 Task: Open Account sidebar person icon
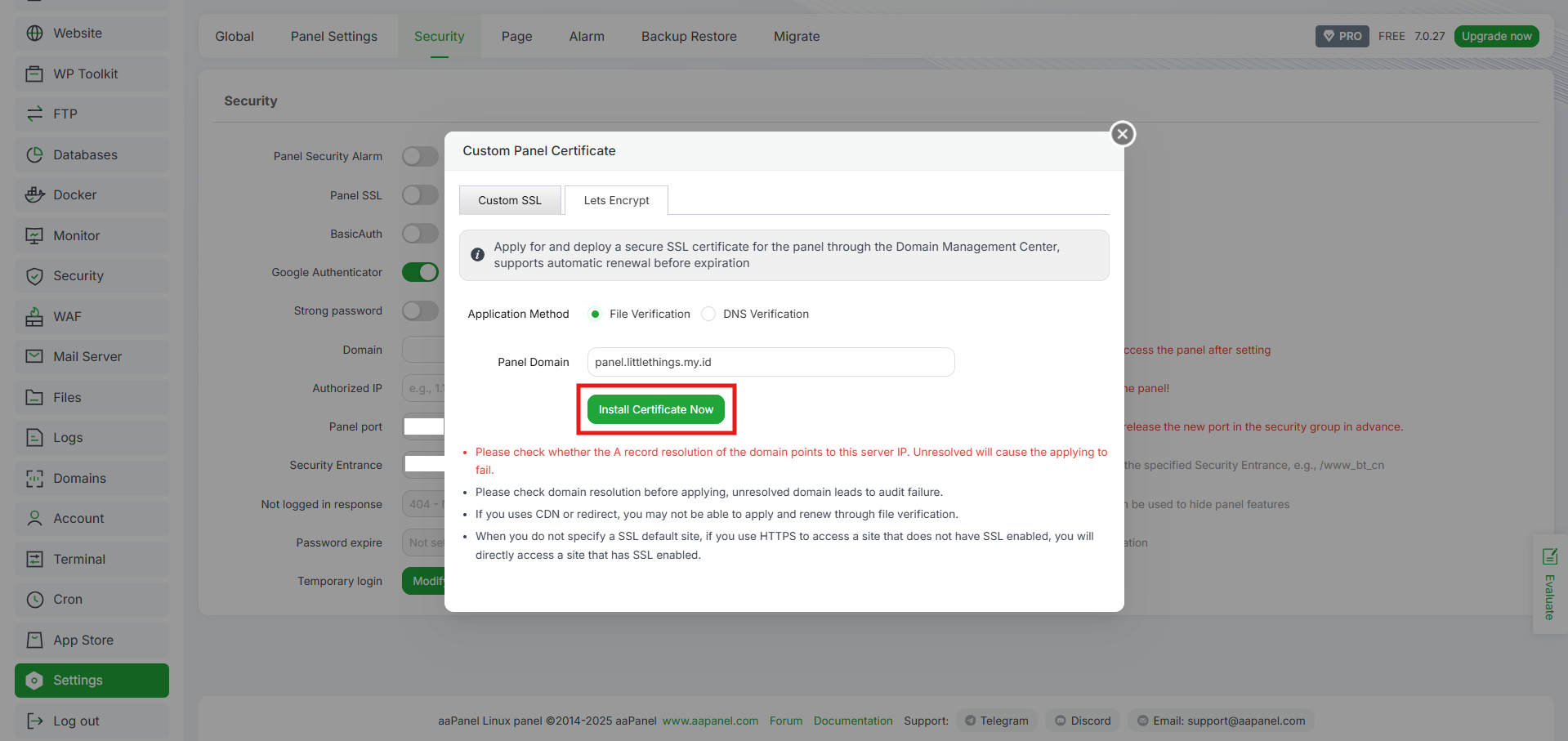point(34,519)
